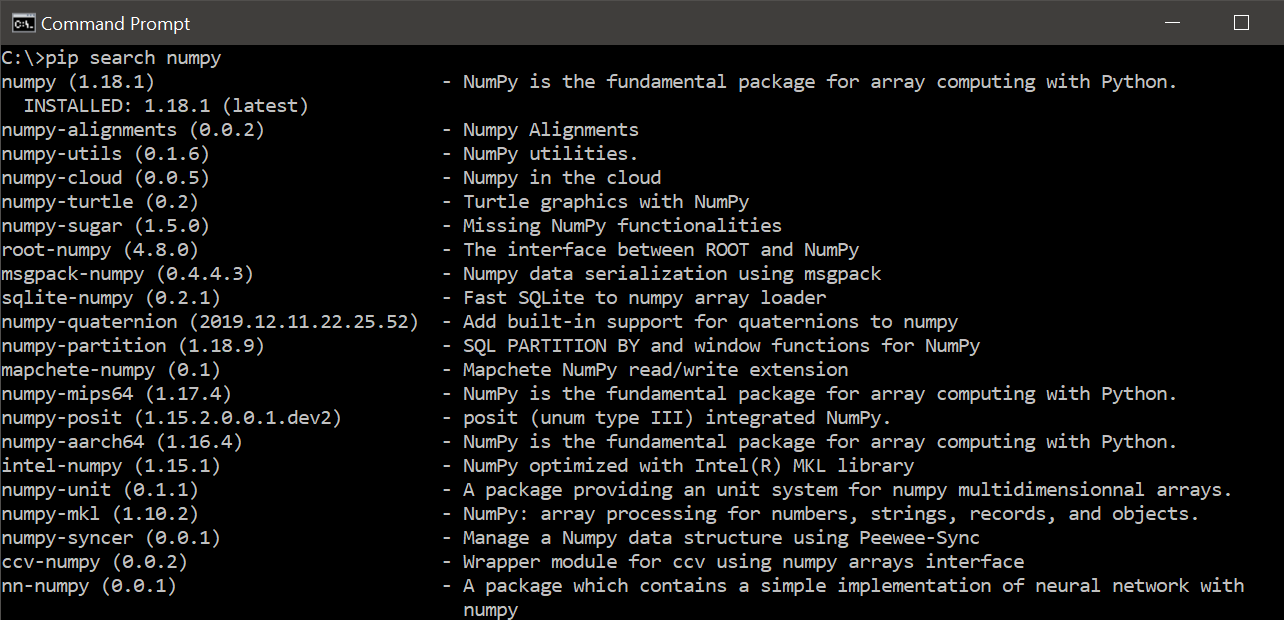Select the numpy-alignments (0.0.2) entry
Viewport: 1284px width, 620px height.
tap(133, 130)
